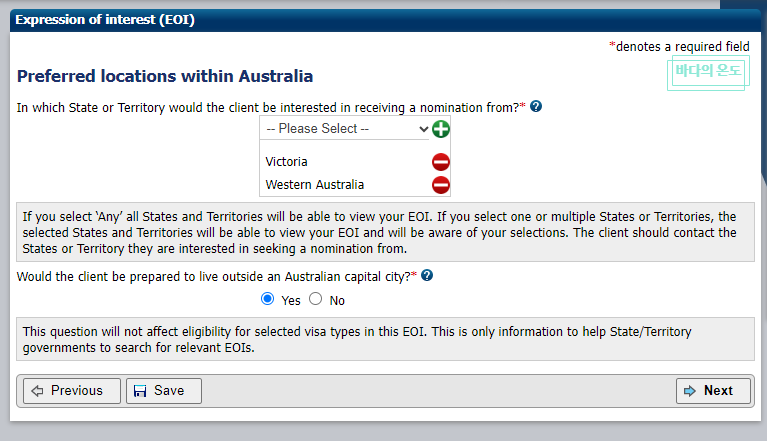
Task: Click the floppy disk Save icon
Action: (141, 391)
